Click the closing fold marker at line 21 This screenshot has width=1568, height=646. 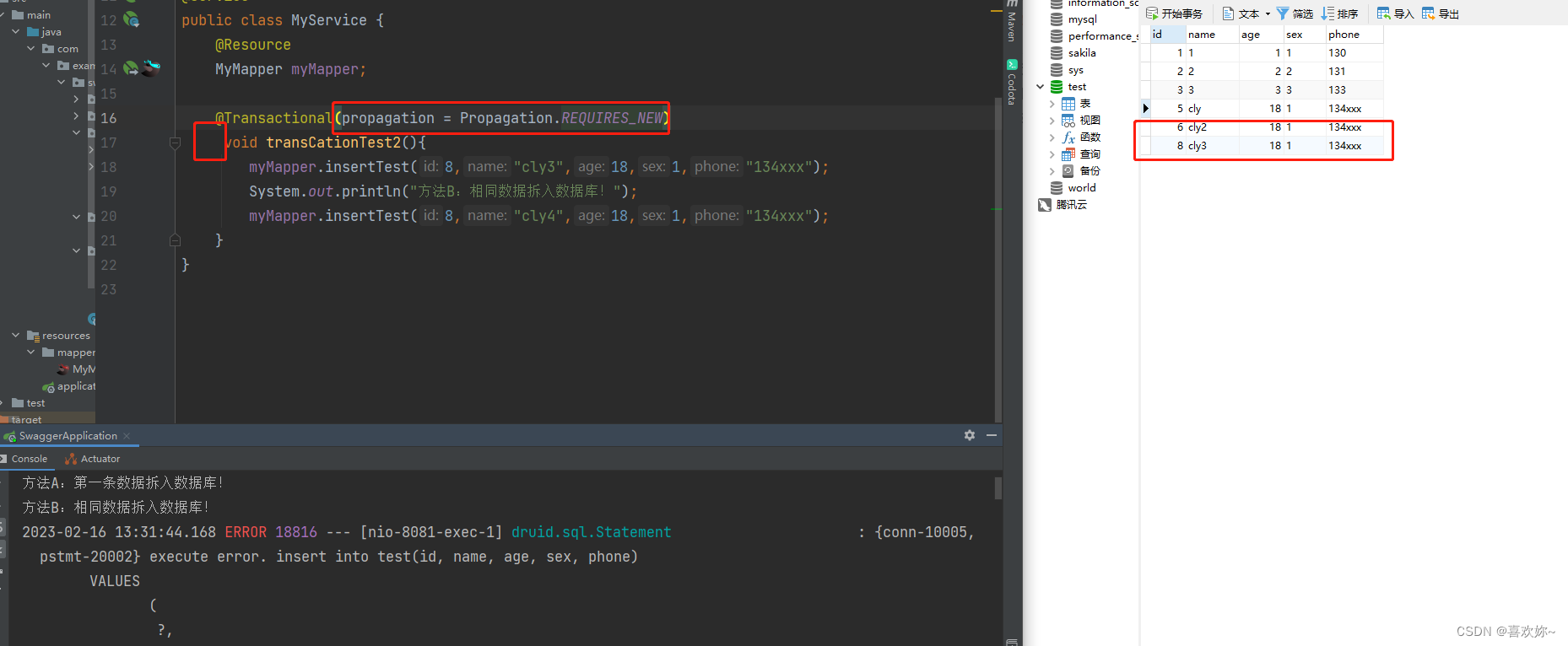point(176,240)
